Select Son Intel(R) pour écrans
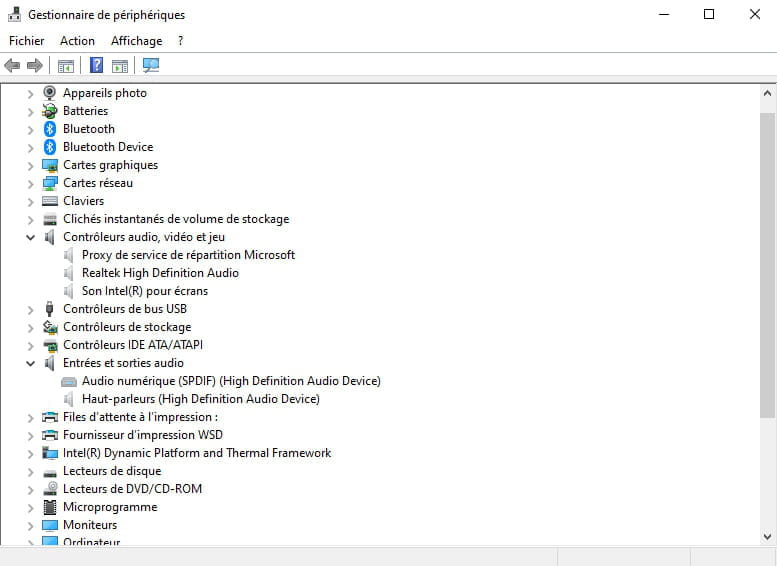 (145, 291)
